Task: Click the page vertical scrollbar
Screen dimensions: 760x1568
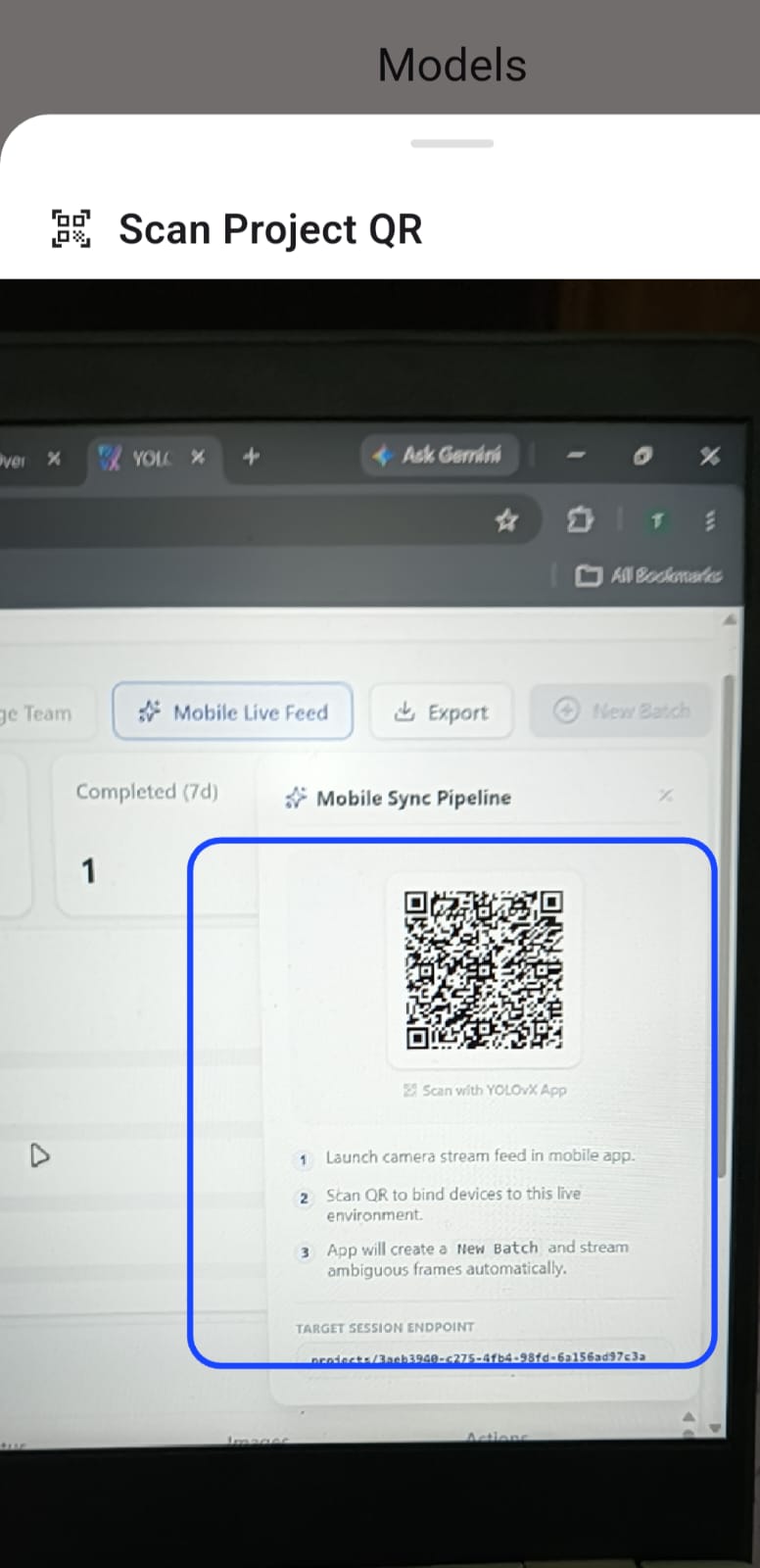Action: point(725,926)
